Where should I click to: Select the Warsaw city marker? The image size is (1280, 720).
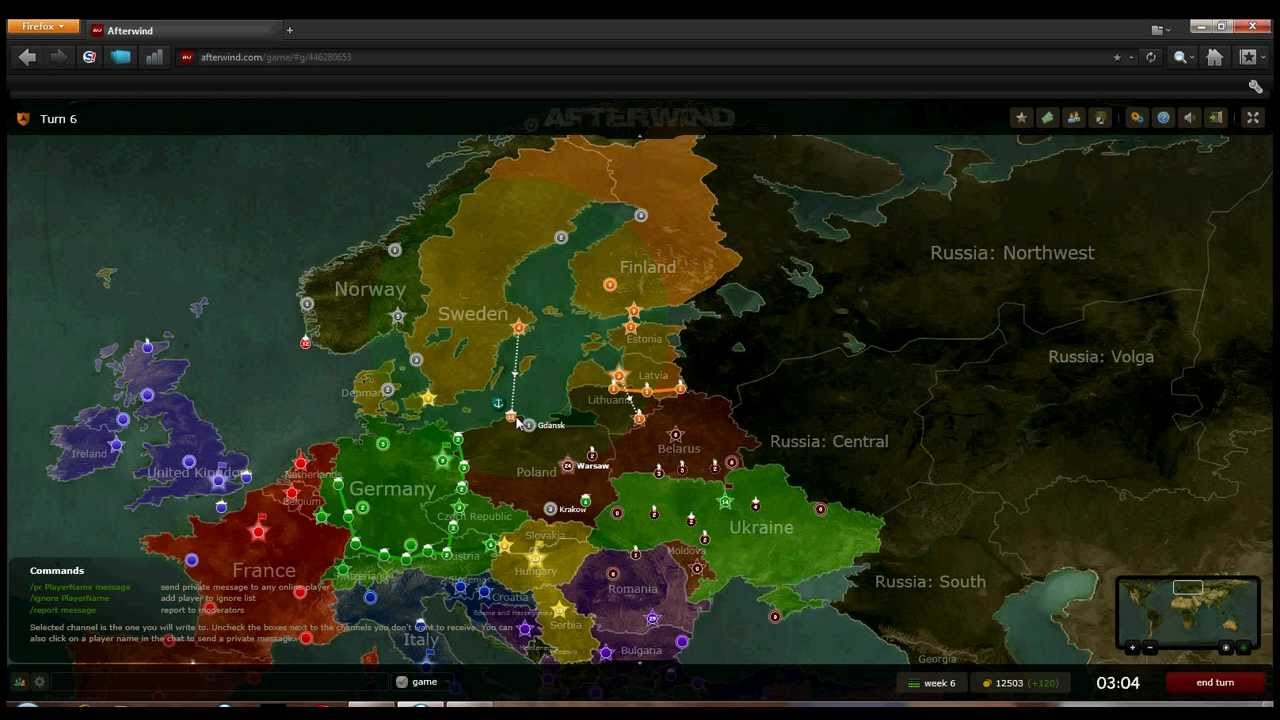pos(568,466)
